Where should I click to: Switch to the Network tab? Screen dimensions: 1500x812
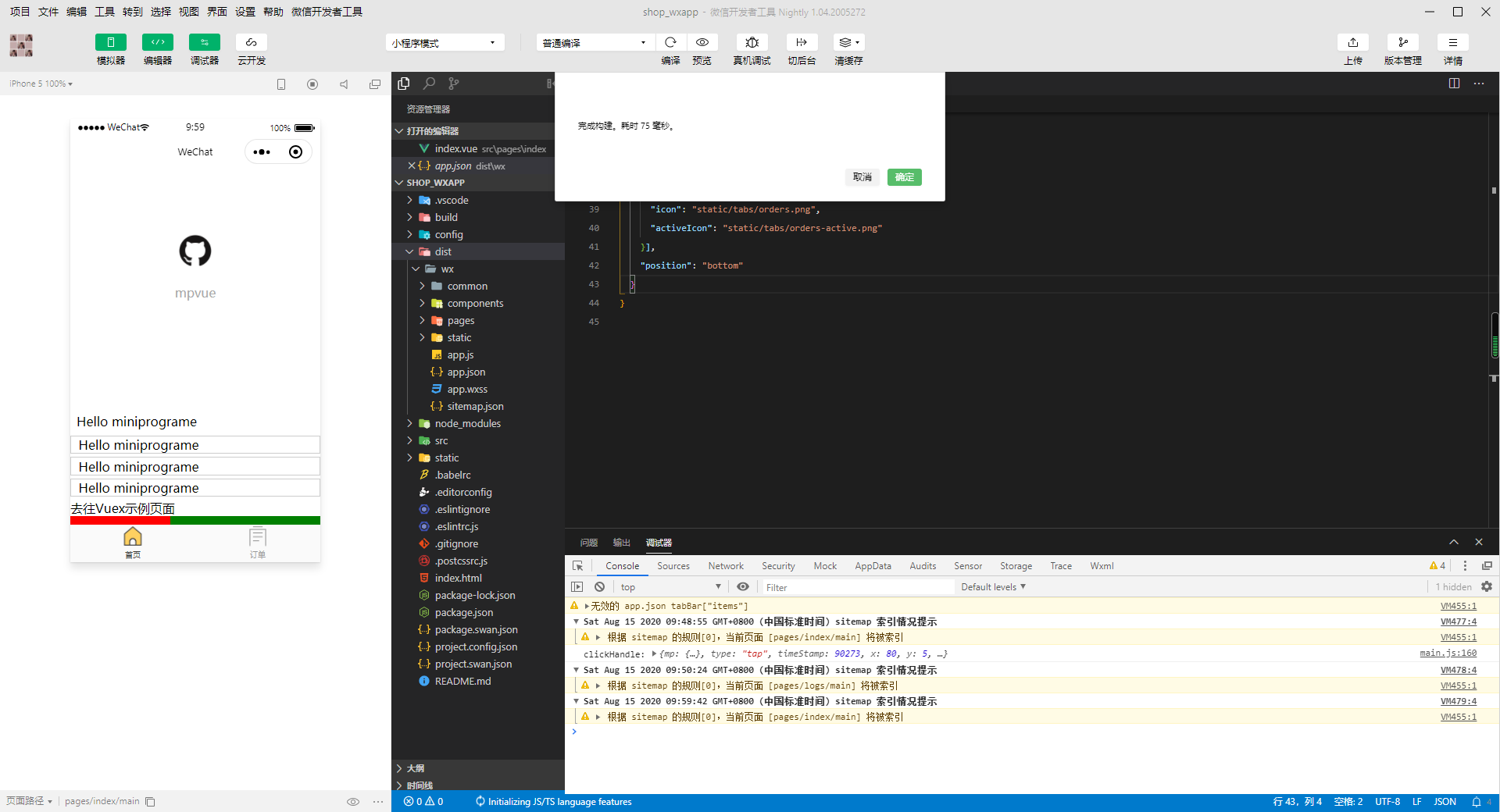(726, 566)
